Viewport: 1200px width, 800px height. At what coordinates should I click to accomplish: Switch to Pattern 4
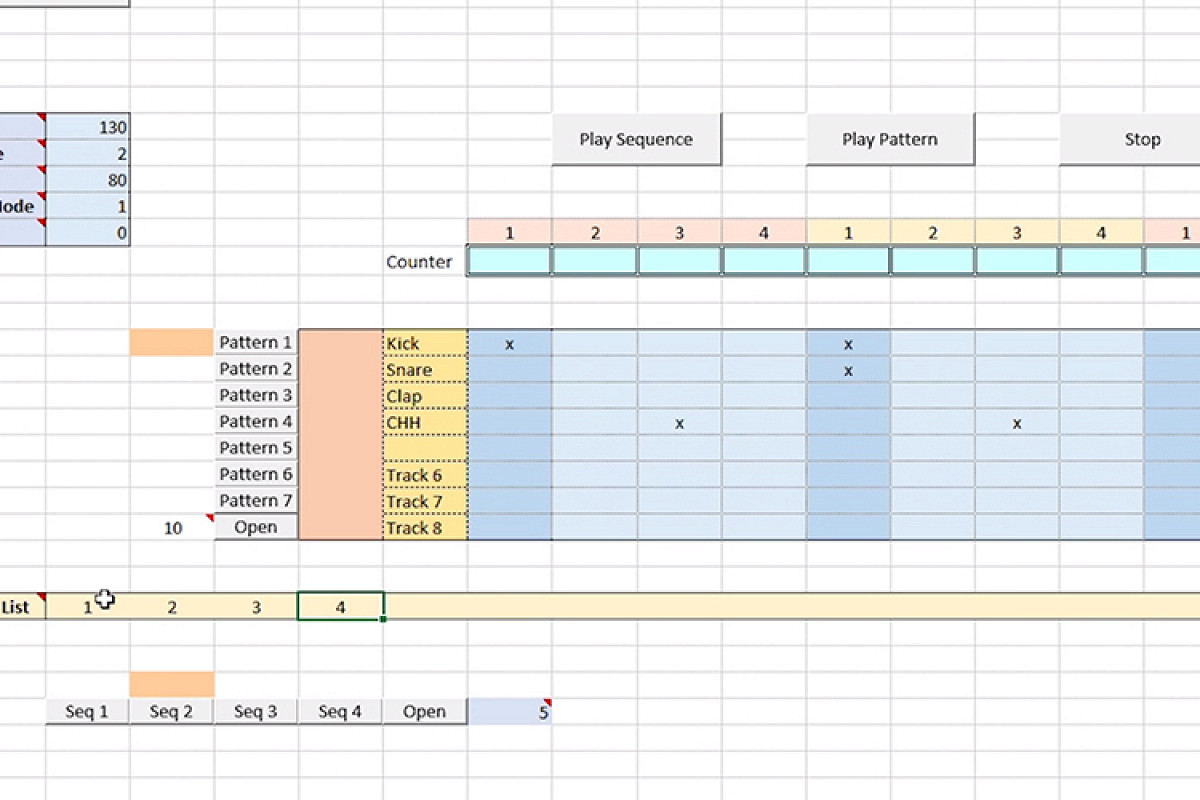point(256,422)
